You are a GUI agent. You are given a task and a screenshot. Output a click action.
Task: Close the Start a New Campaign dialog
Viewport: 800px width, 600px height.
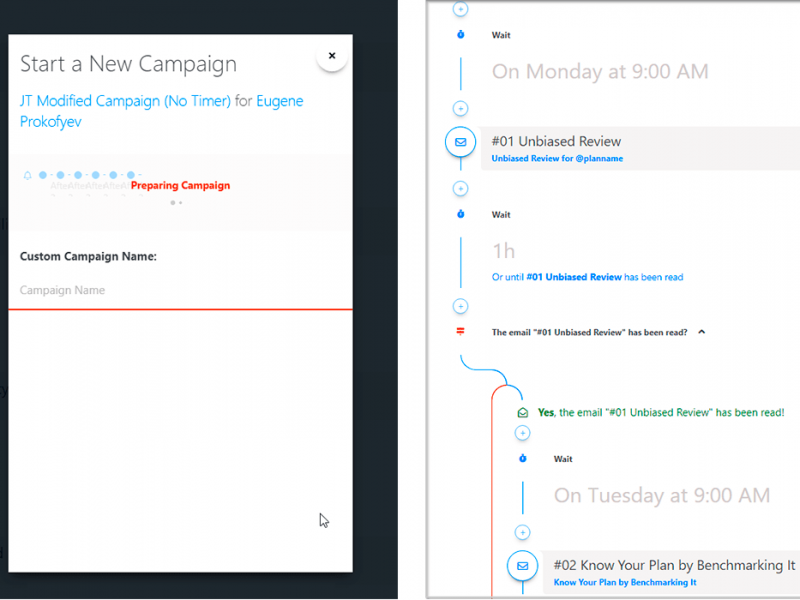pyautogui.click(x=331, y=56)
